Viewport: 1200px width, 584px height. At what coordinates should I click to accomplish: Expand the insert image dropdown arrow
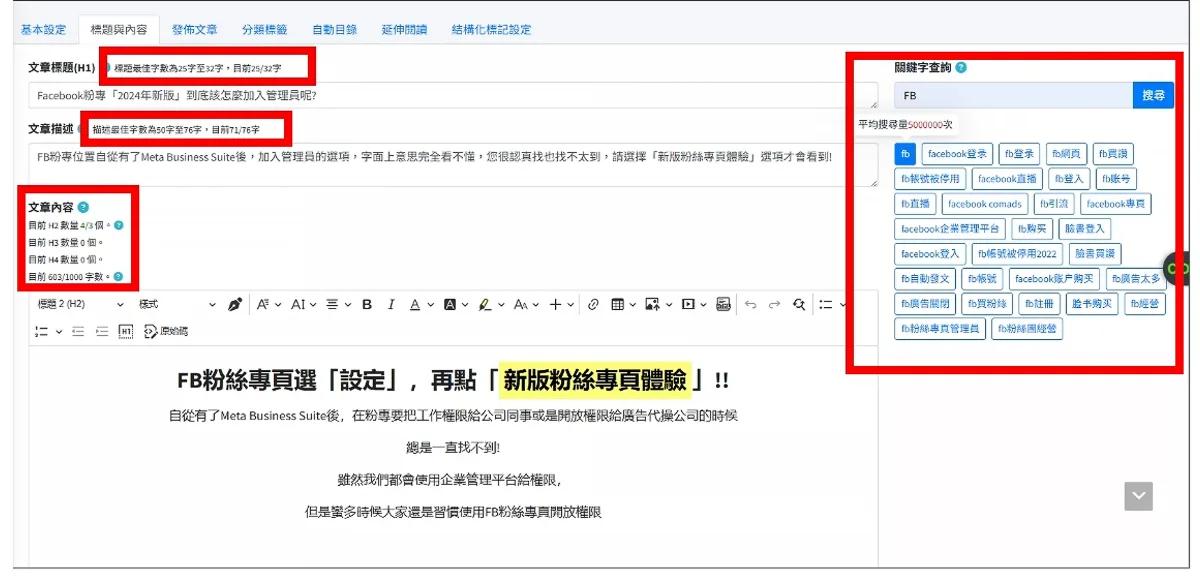(x=669, y=305)
